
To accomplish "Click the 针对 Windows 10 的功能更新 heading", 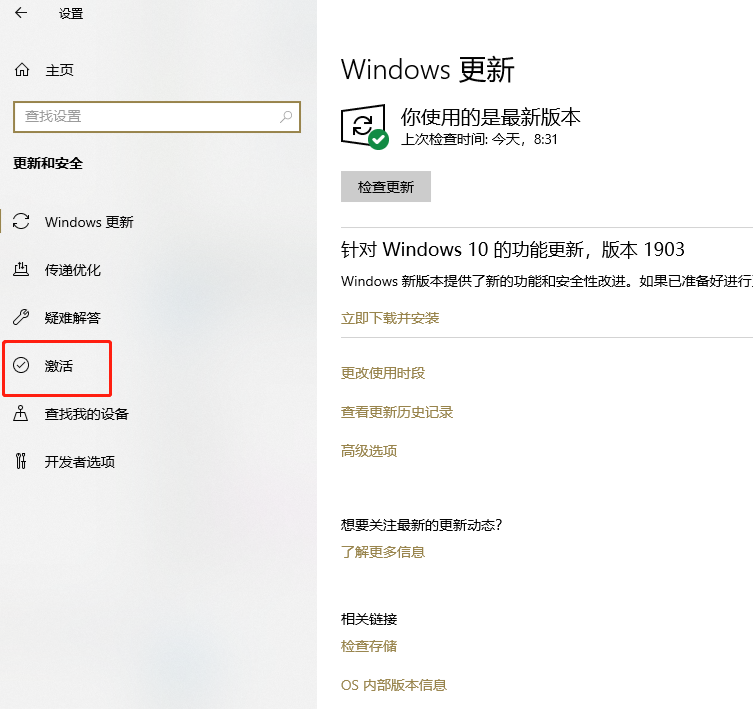I will coord(512,250).
